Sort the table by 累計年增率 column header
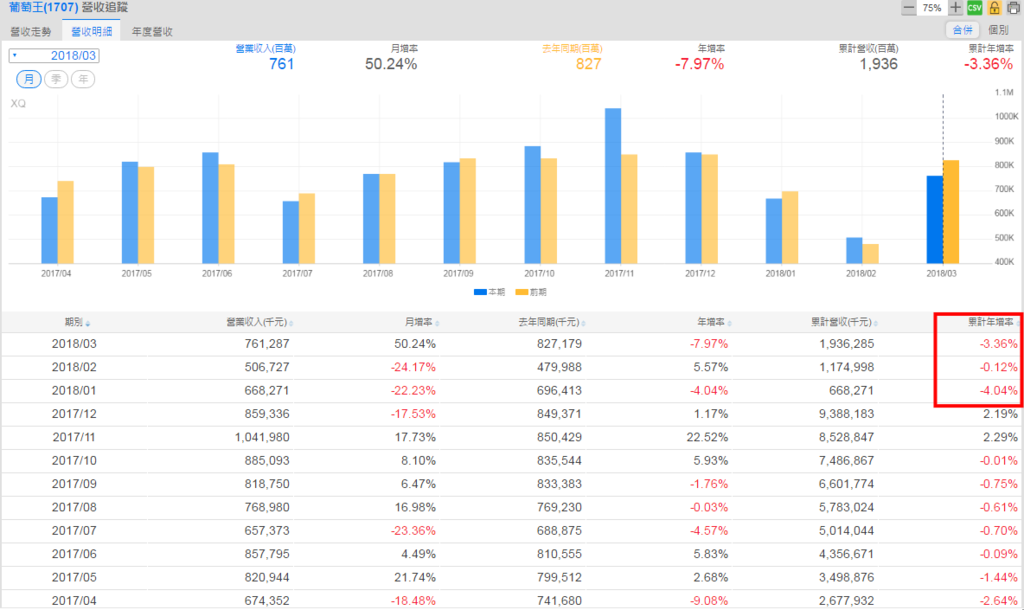The image size is (1024, 610). pyautogui.click(x=993, y=322)
